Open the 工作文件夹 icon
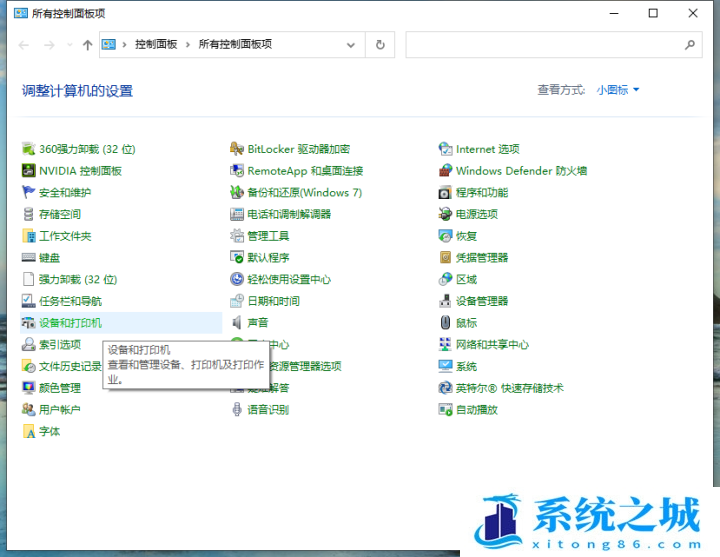This screenshot has height=557, width=720. 28,236
